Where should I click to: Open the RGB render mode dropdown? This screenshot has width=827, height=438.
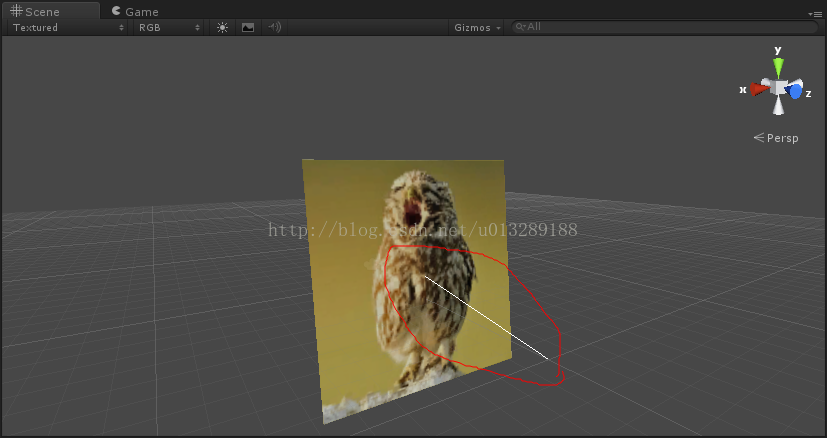(x=169, y=27)
